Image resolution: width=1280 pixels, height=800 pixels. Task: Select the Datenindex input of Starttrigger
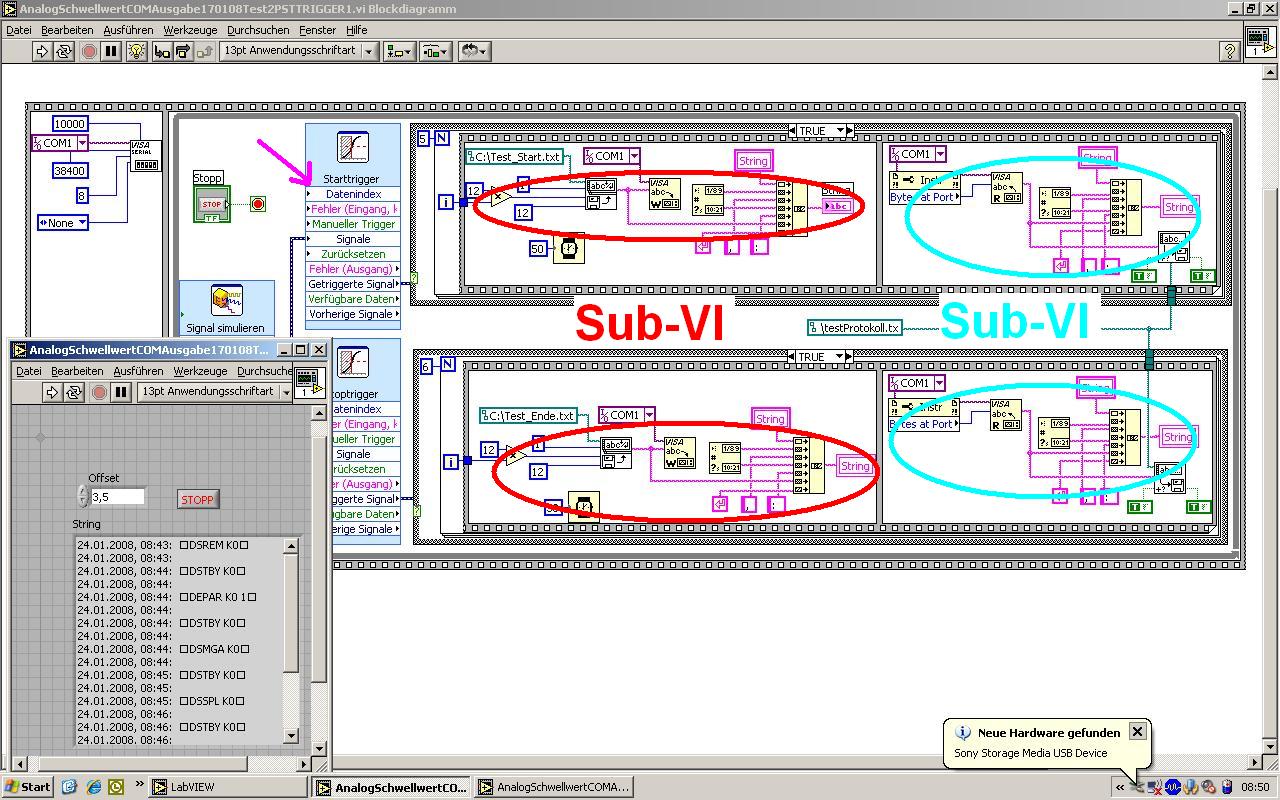coord(353,194)
